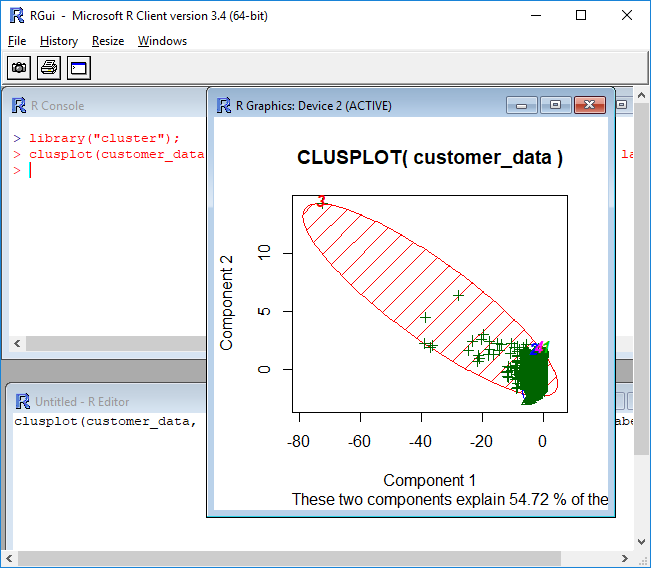Click the R Console maximize button behind plot
Viewport: 651px width, 568px height.
(x=622, y=105)
